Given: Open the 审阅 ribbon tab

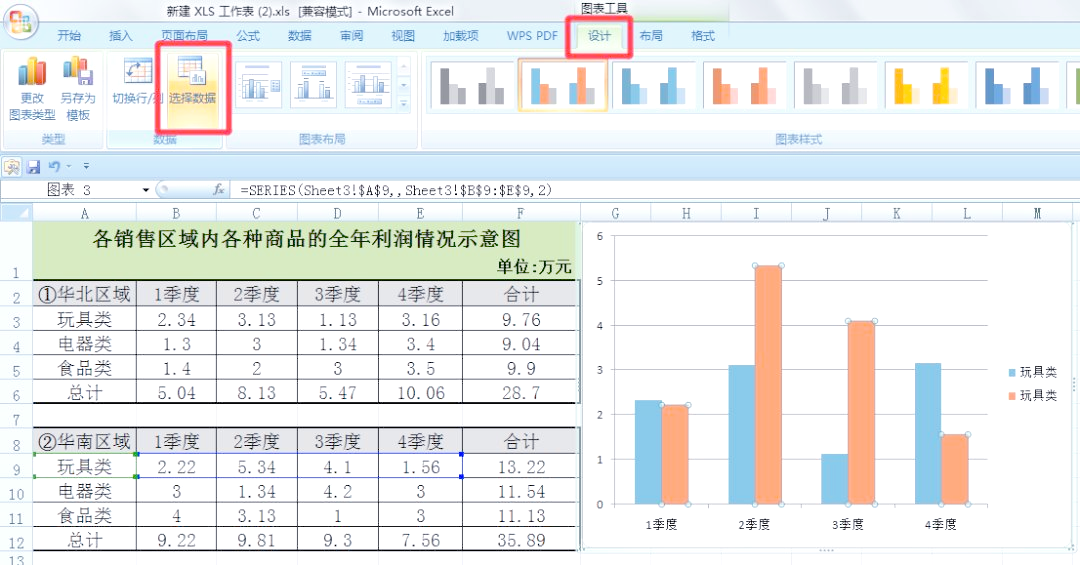Looking at the screenshot, I should tap(351, 35).
